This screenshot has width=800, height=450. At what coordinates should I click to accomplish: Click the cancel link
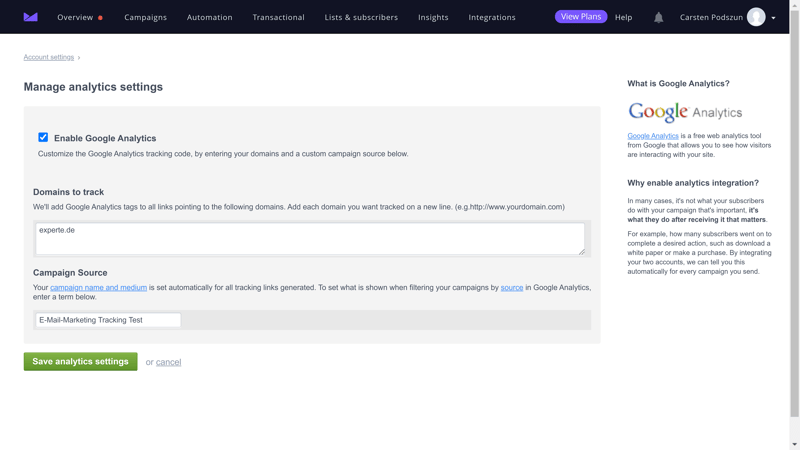click(168, 362)
